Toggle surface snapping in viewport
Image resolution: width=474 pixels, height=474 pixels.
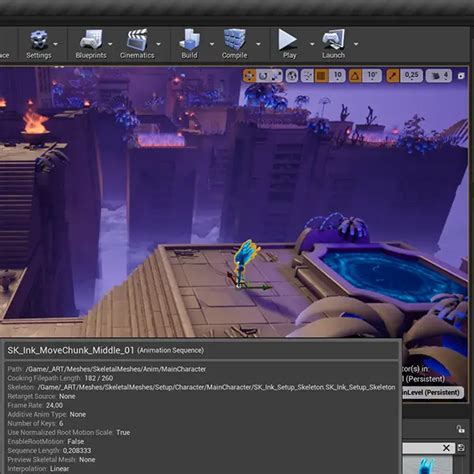pos(307,76)
